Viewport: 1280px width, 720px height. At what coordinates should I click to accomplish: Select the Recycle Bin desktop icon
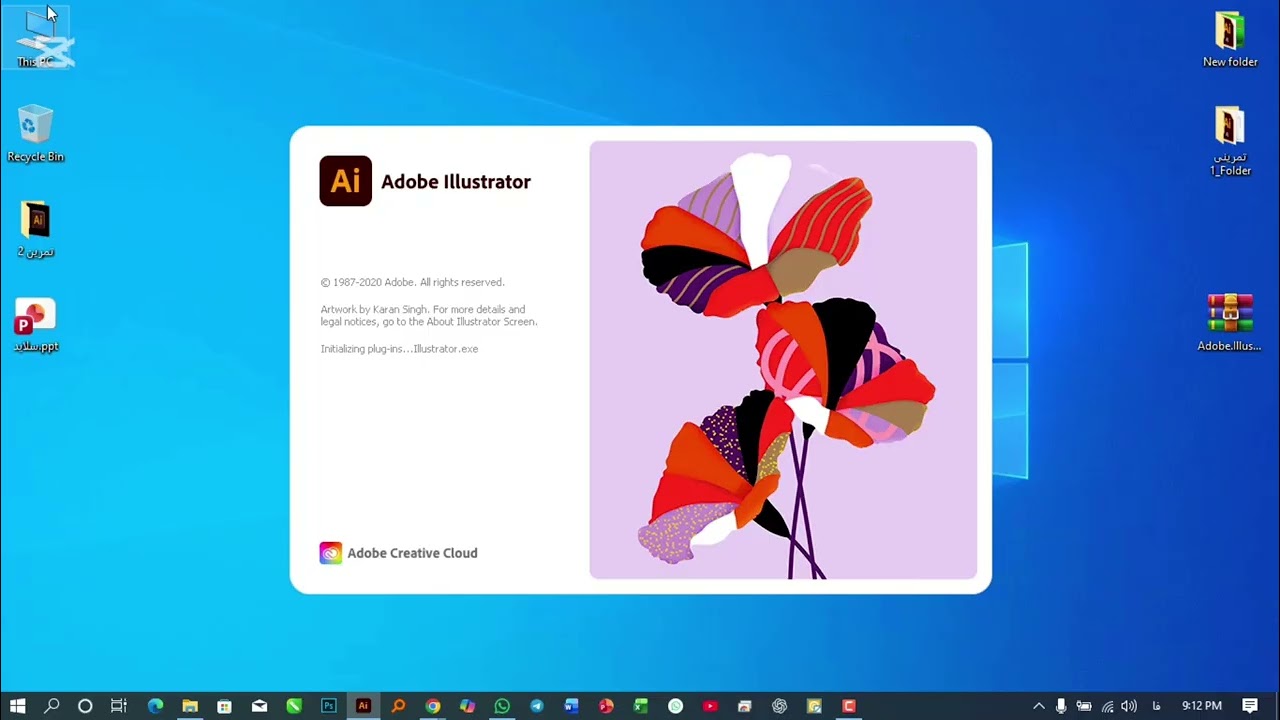pos(35,134)
